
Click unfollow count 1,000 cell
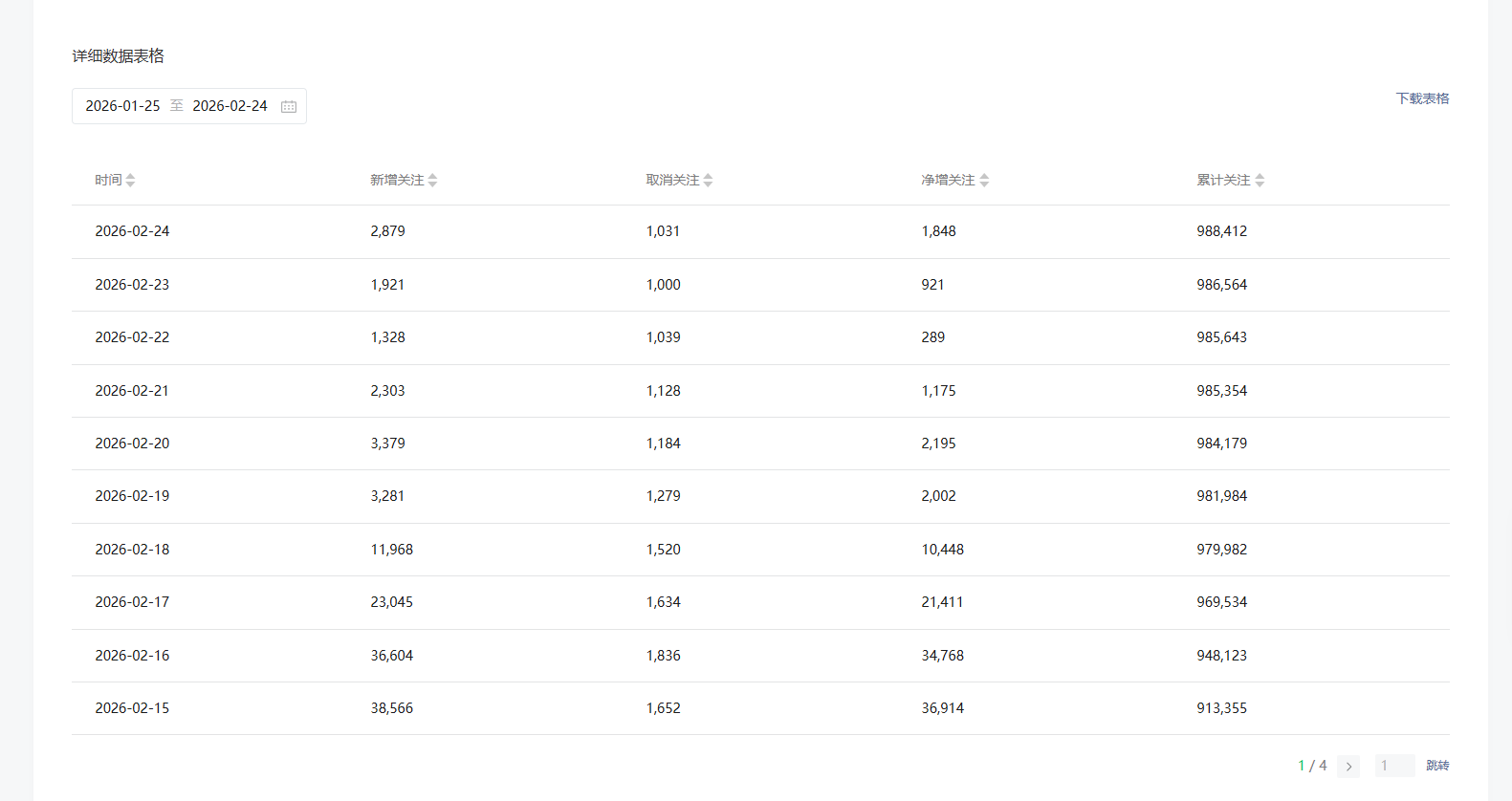[x=663, y=285]
